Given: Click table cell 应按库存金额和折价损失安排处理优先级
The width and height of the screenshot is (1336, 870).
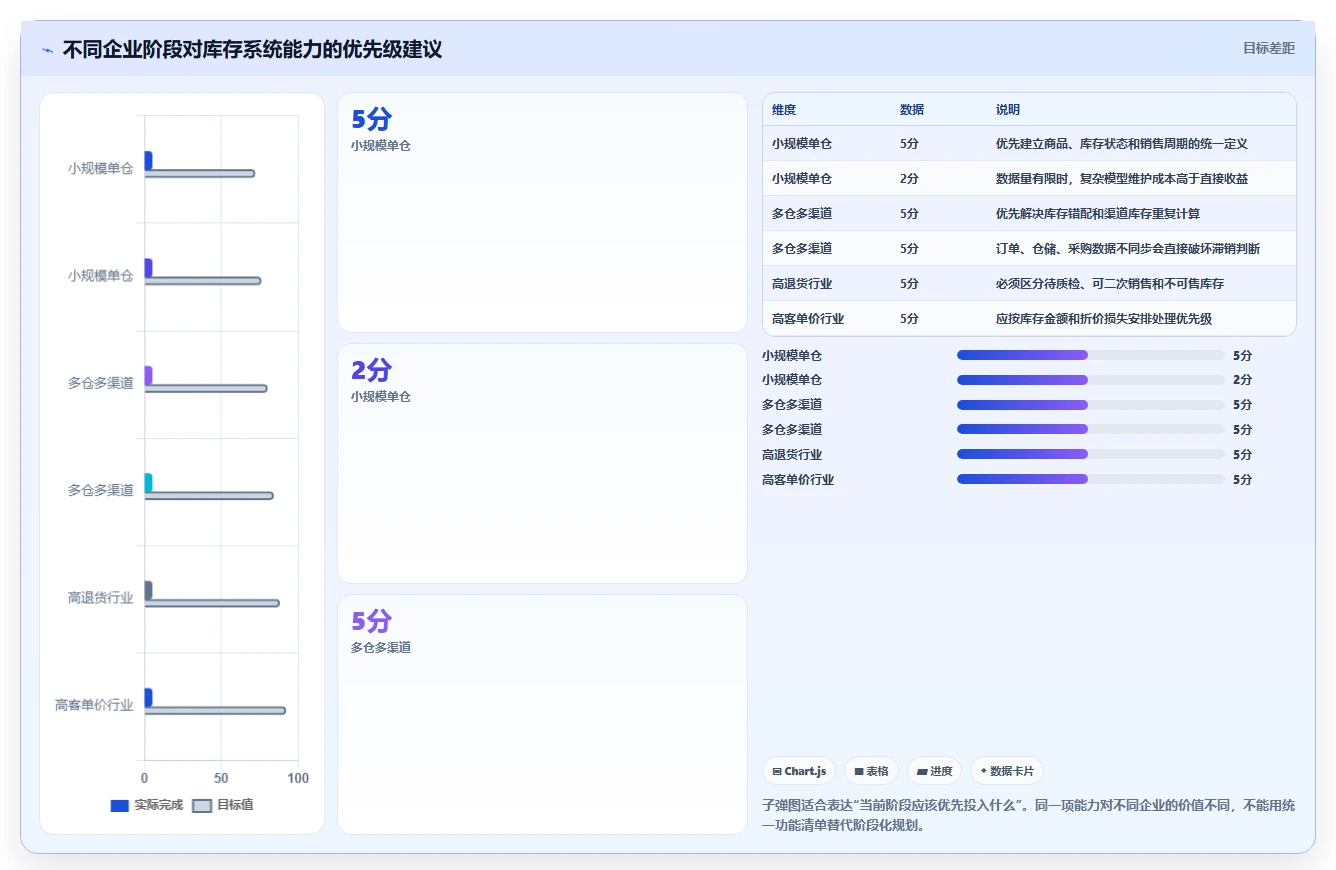Looking at the screenshot, I should coord(1104,319).
